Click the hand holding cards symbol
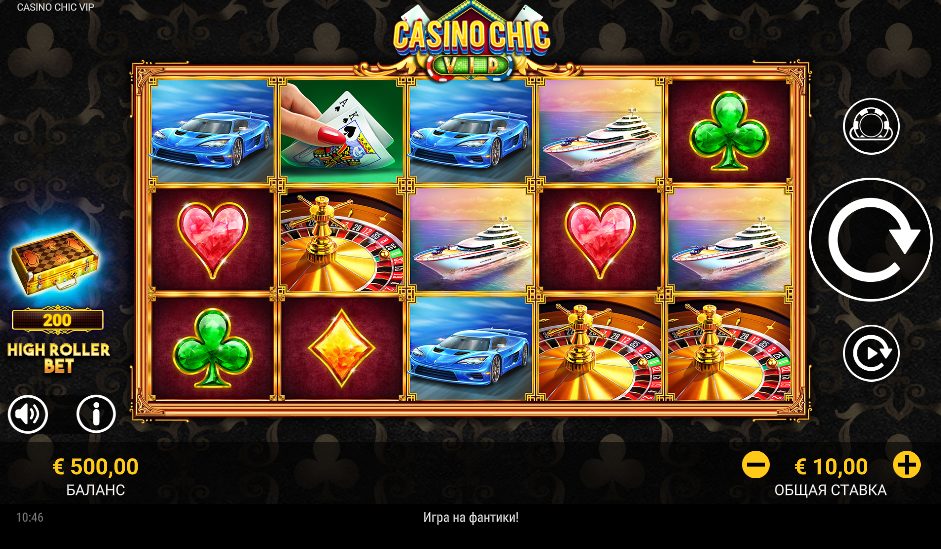The image size is (941, 549). 341,131
